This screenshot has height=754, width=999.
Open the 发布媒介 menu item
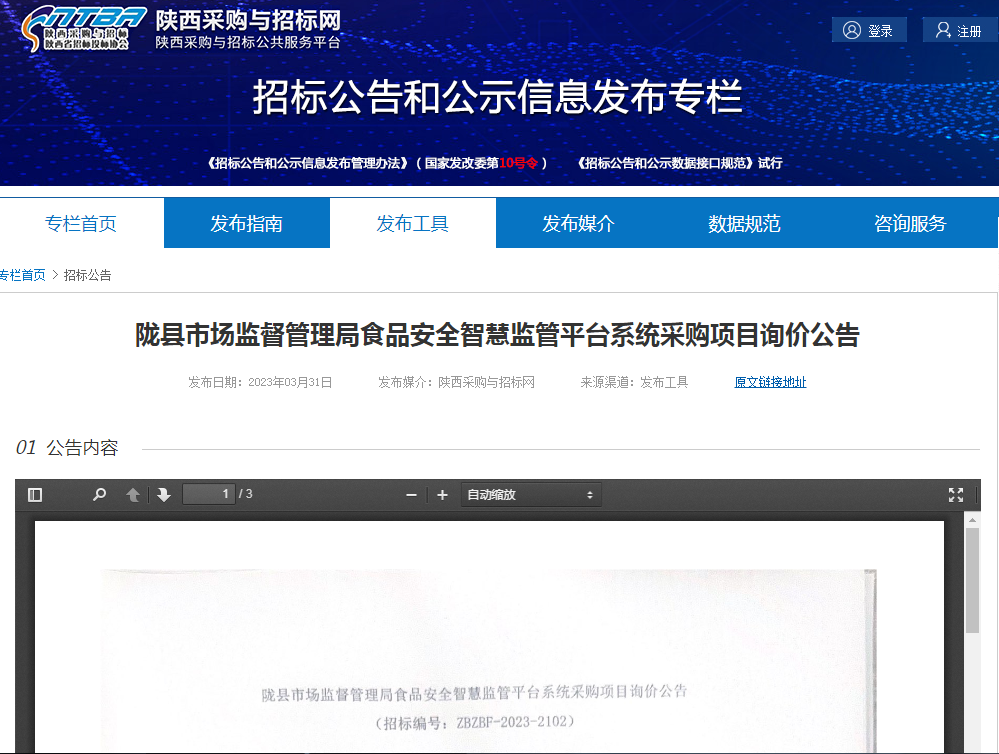click(578, 223)
